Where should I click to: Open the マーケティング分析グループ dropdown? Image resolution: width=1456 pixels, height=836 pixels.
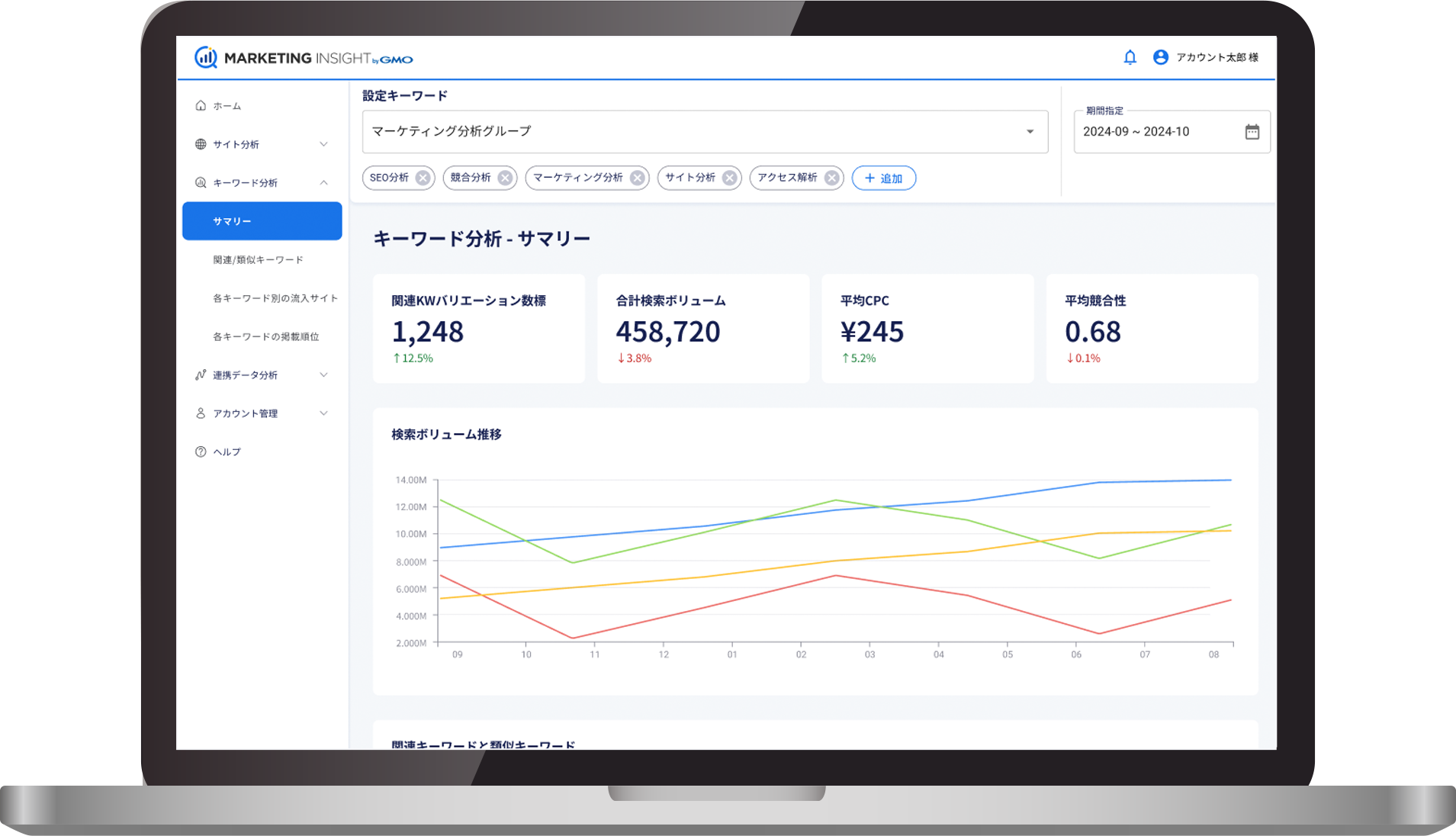coord(1030,131)
